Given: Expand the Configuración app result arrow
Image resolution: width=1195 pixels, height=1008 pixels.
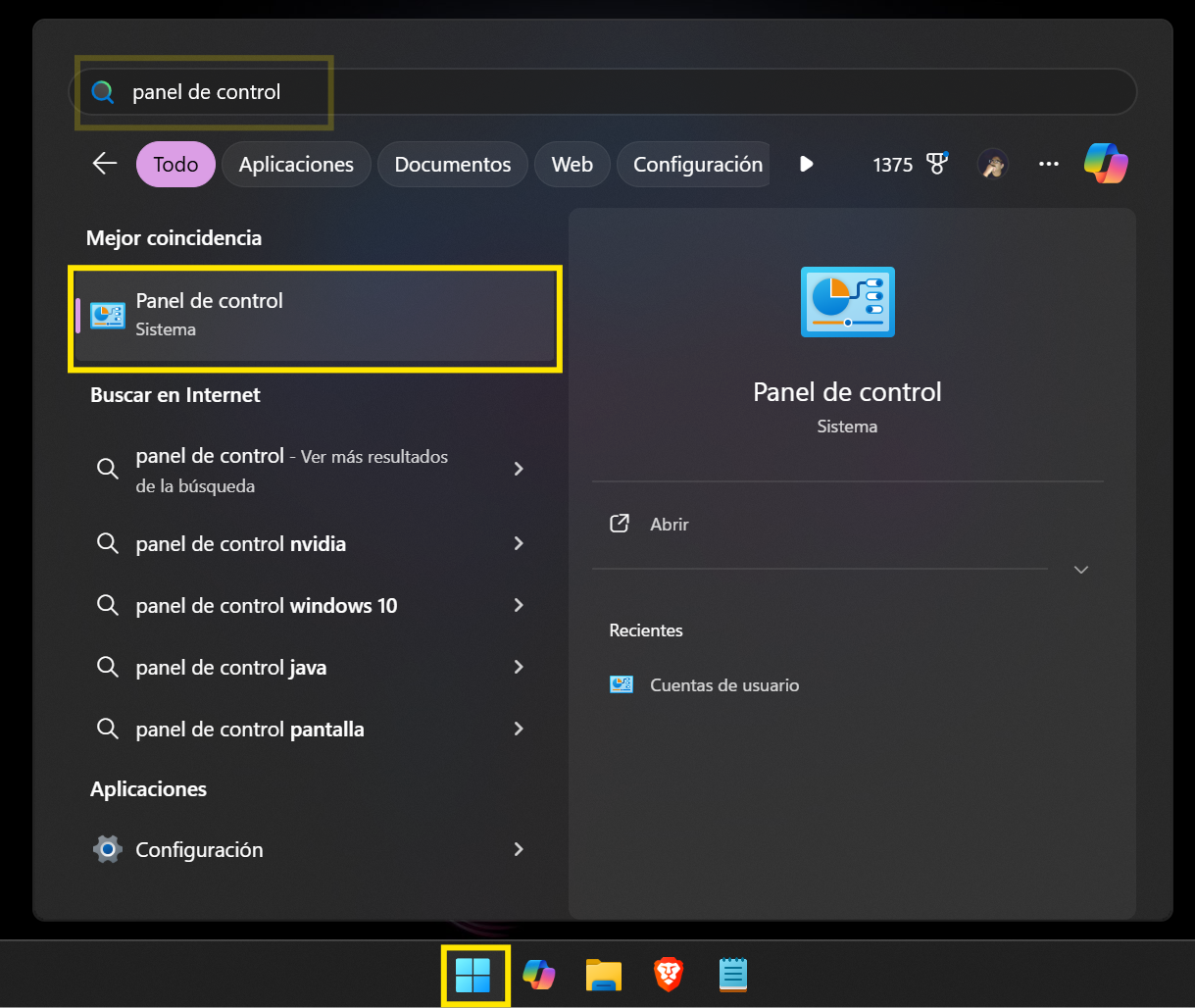Looking at the screenshot, I should click(519, 849).
